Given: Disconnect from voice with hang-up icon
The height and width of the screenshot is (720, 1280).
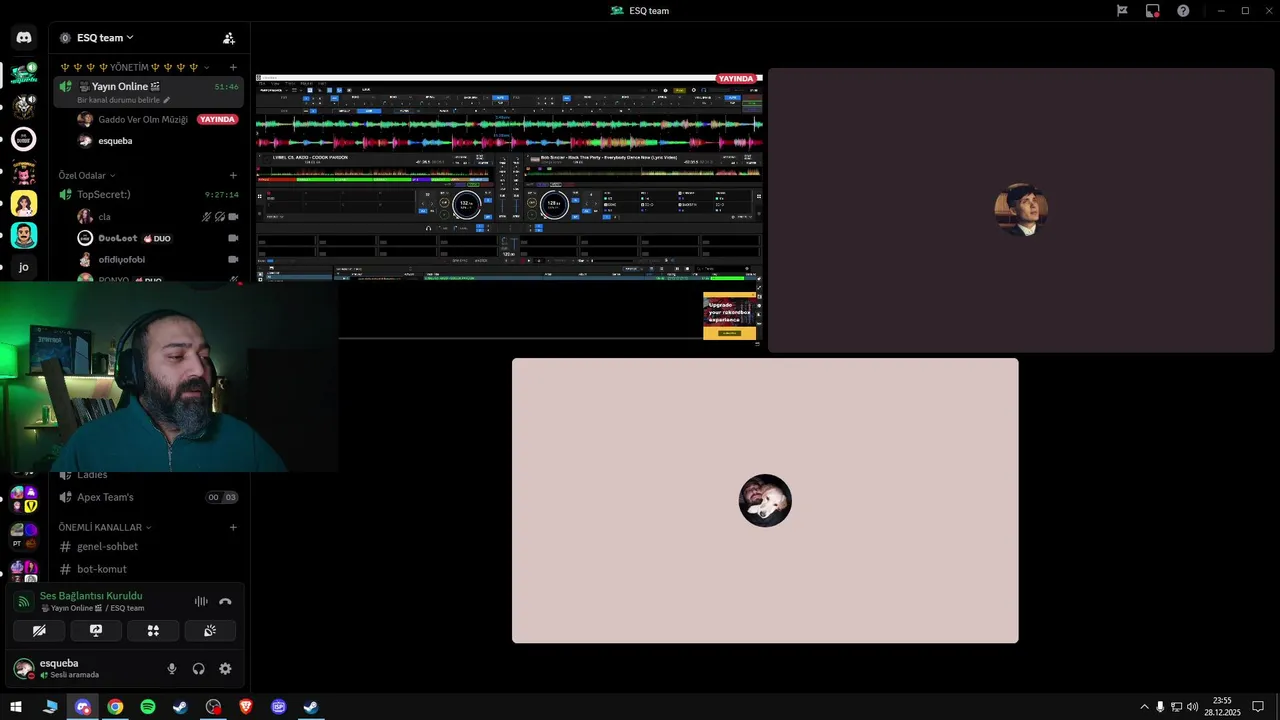Looking at the screenshot, I should tap(225, 601).
